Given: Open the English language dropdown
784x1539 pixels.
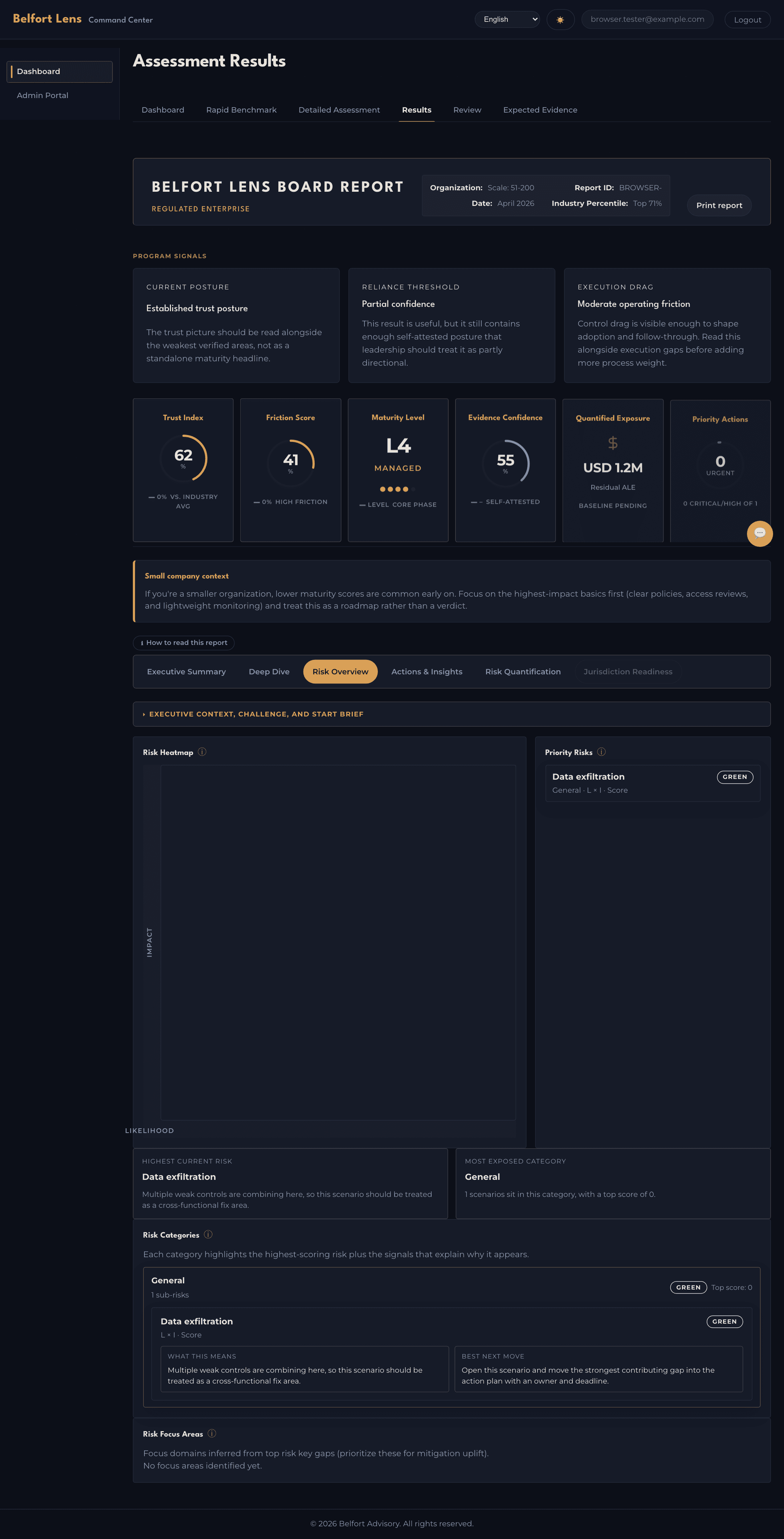Looking at the screenshot, I should click(x=506, y=19).
